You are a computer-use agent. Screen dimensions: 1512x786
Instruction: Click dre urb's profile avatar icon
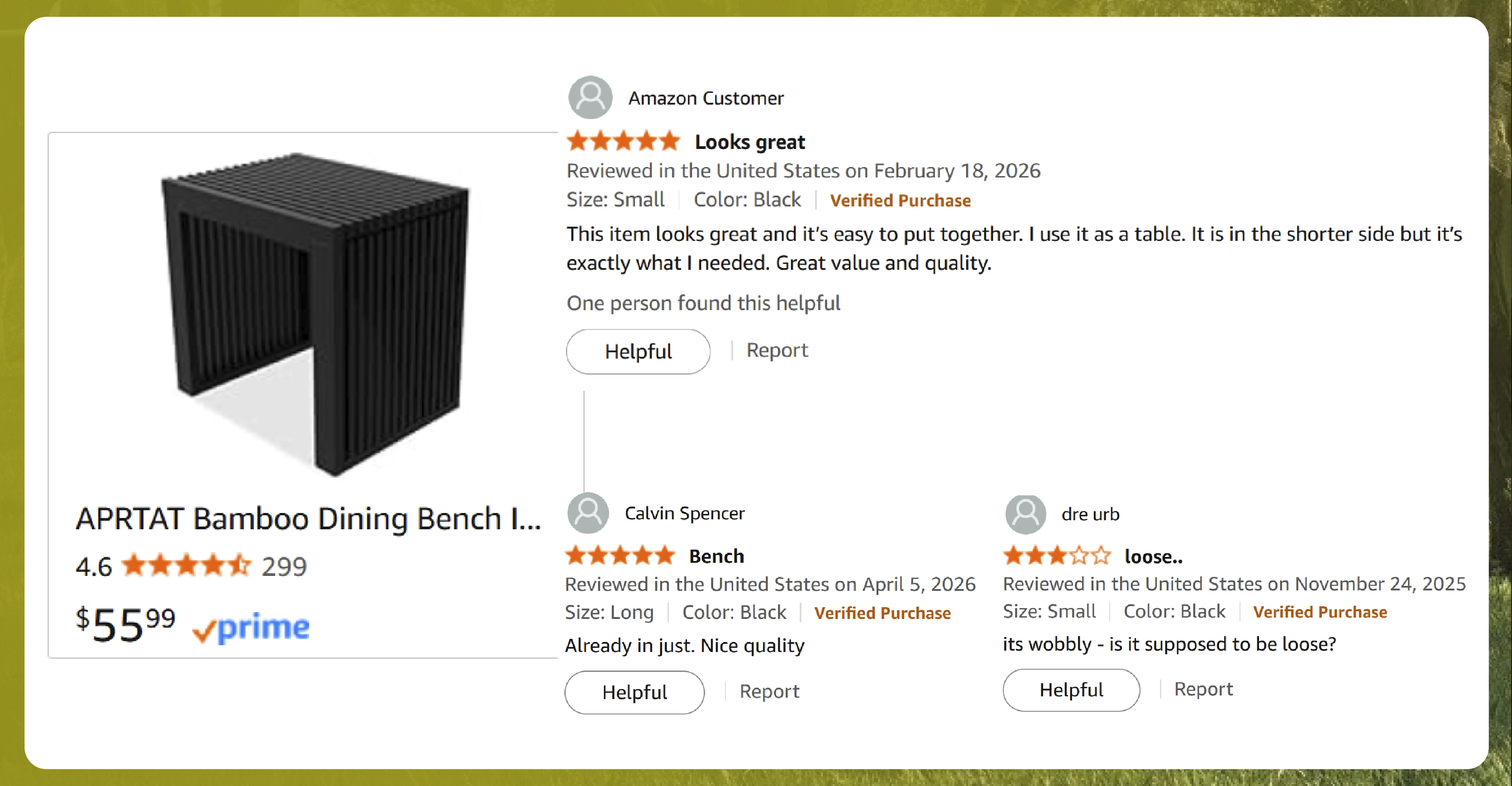point(1025,514)
